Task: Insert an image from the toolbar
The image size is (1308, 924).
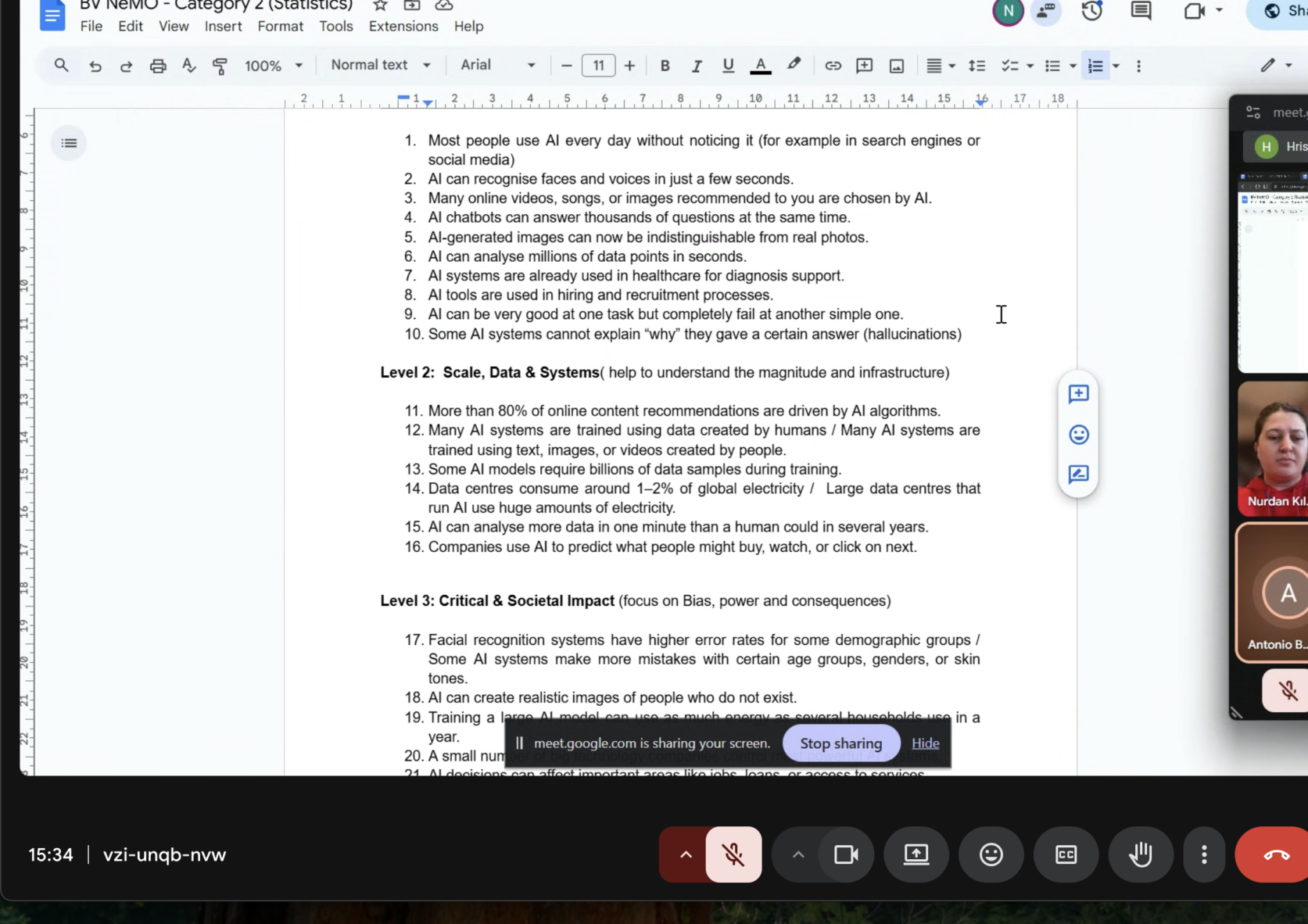Action: [897, 66]
